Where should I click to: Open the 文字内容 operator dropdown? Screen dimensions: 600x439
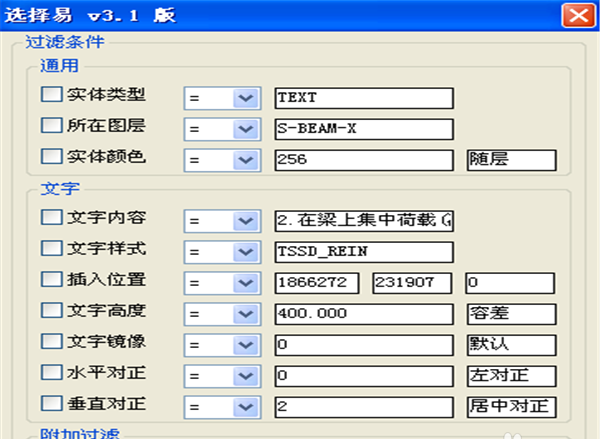point(245,220)
